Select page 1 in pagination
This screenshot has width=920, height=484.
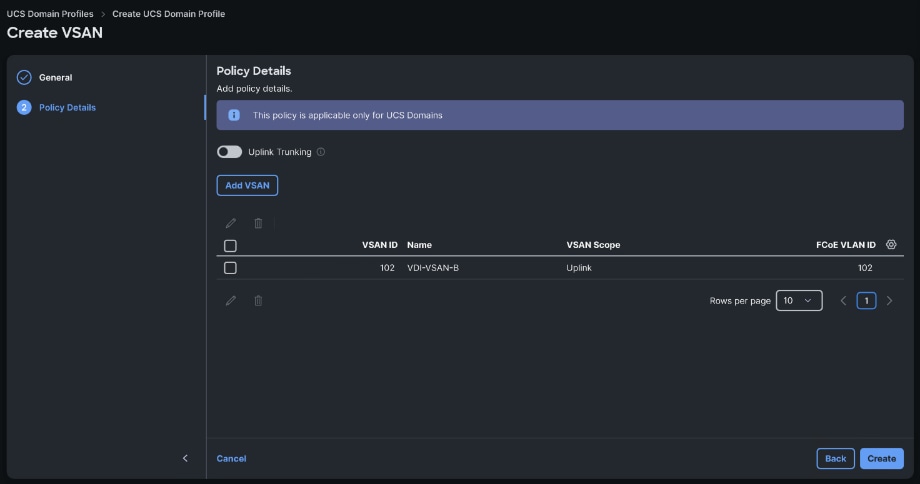tap(867, 300)
